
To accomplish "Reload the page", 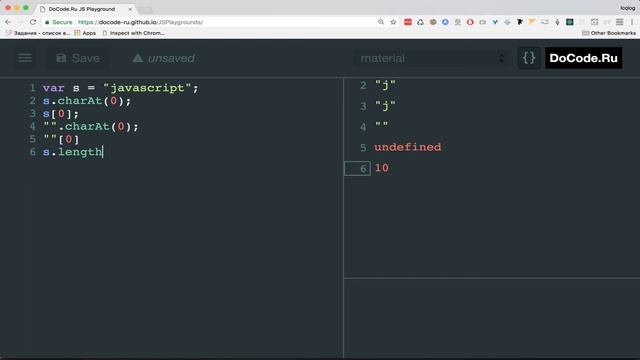I will [x=33, y=22].
